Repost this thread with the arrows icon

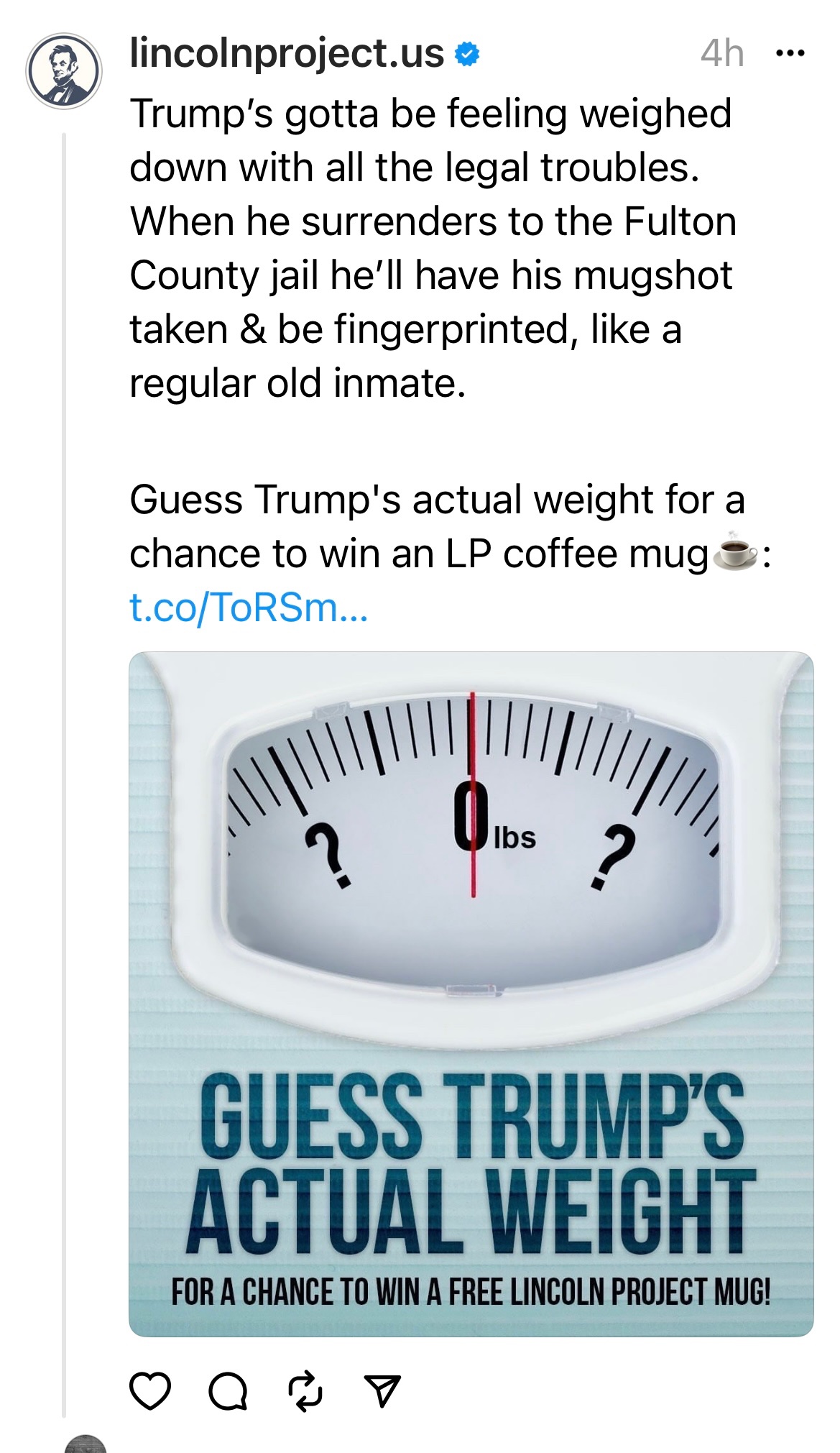(305, 1390)
